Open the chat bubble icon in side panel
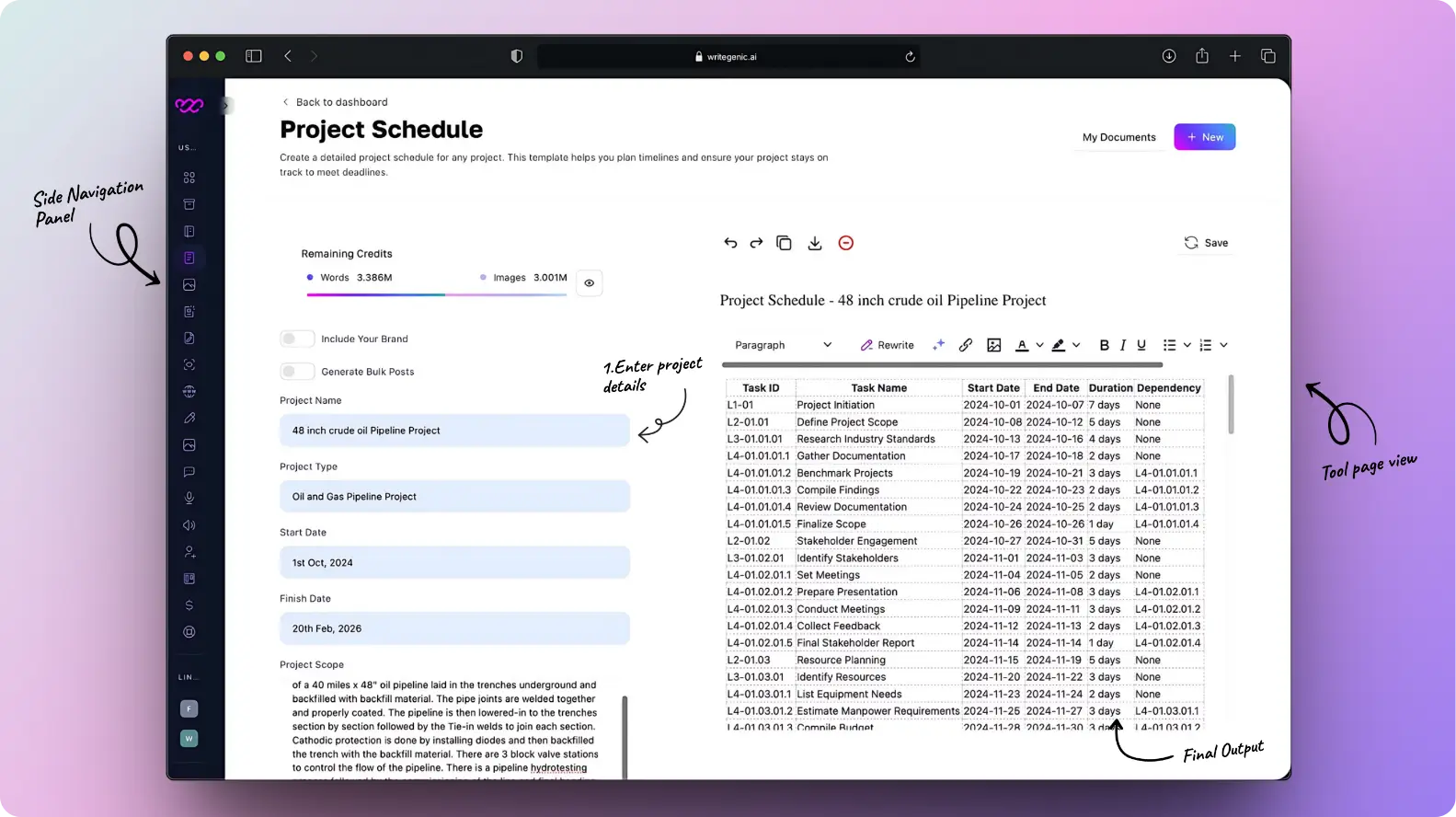Viewport: 1456px width, 817px height. [x=189, y=472]
